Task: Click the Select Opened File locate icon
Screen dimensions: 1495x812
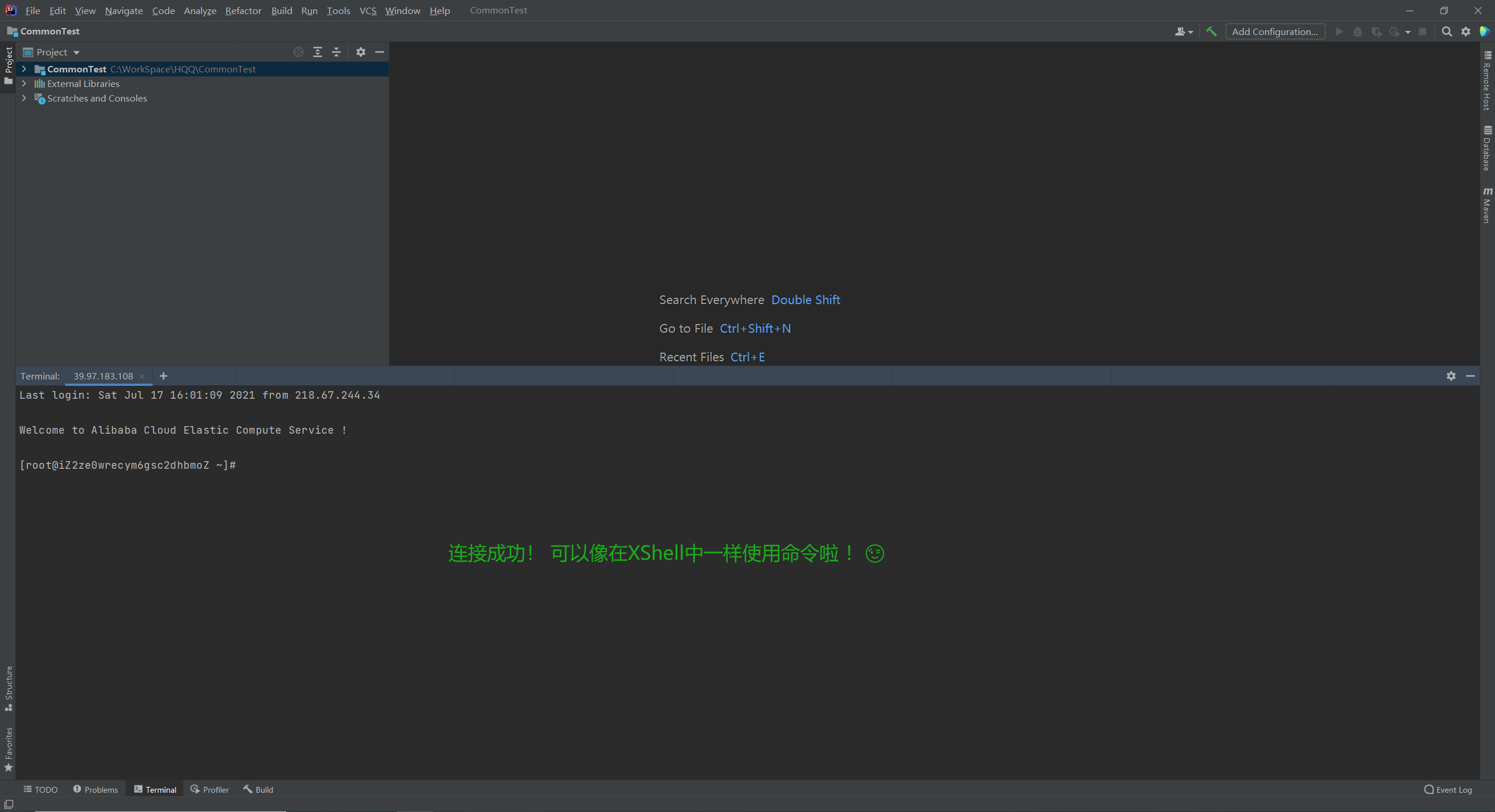Action: tap(298, 52)
